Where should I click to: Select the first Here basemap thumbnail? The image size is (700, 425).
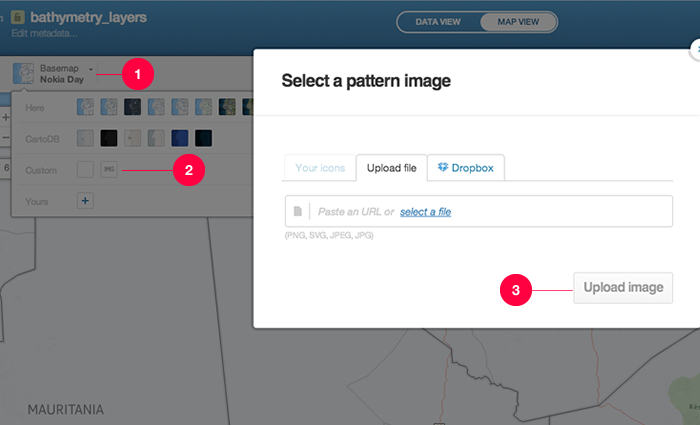coord(85,107)
